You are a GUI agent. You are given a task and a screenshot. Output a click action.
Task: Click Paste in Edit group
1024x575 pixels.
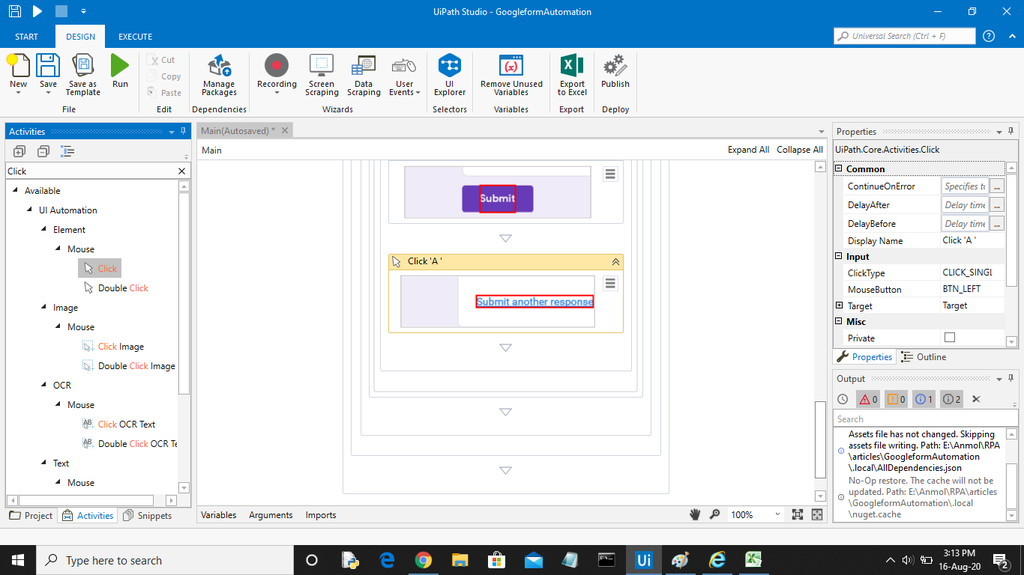[165, 92]
